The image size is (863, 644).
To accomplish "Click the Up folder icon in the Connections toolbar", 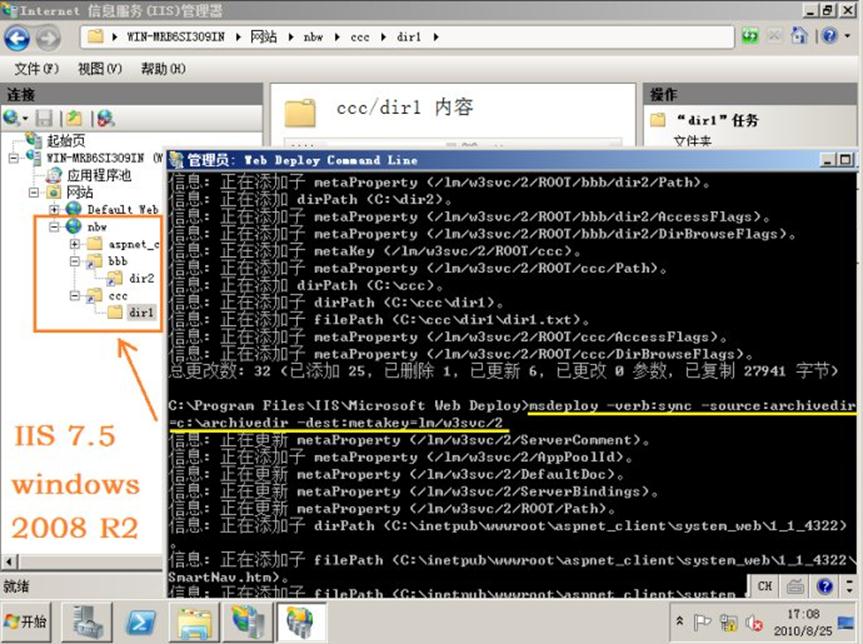I will (74, 118).
